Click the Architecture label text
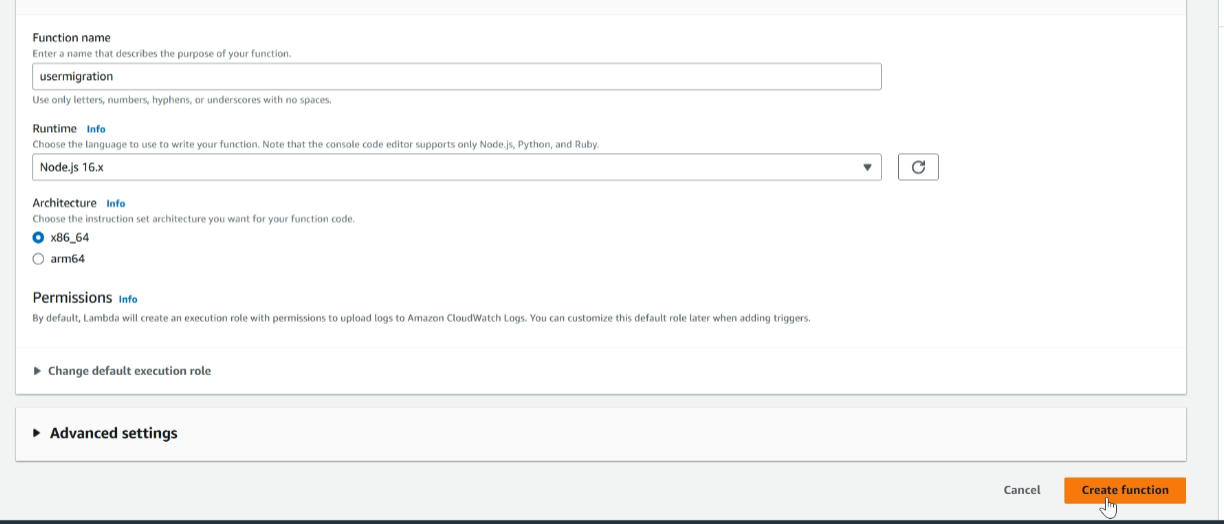 pyautogui.click(x=64, y=203)
